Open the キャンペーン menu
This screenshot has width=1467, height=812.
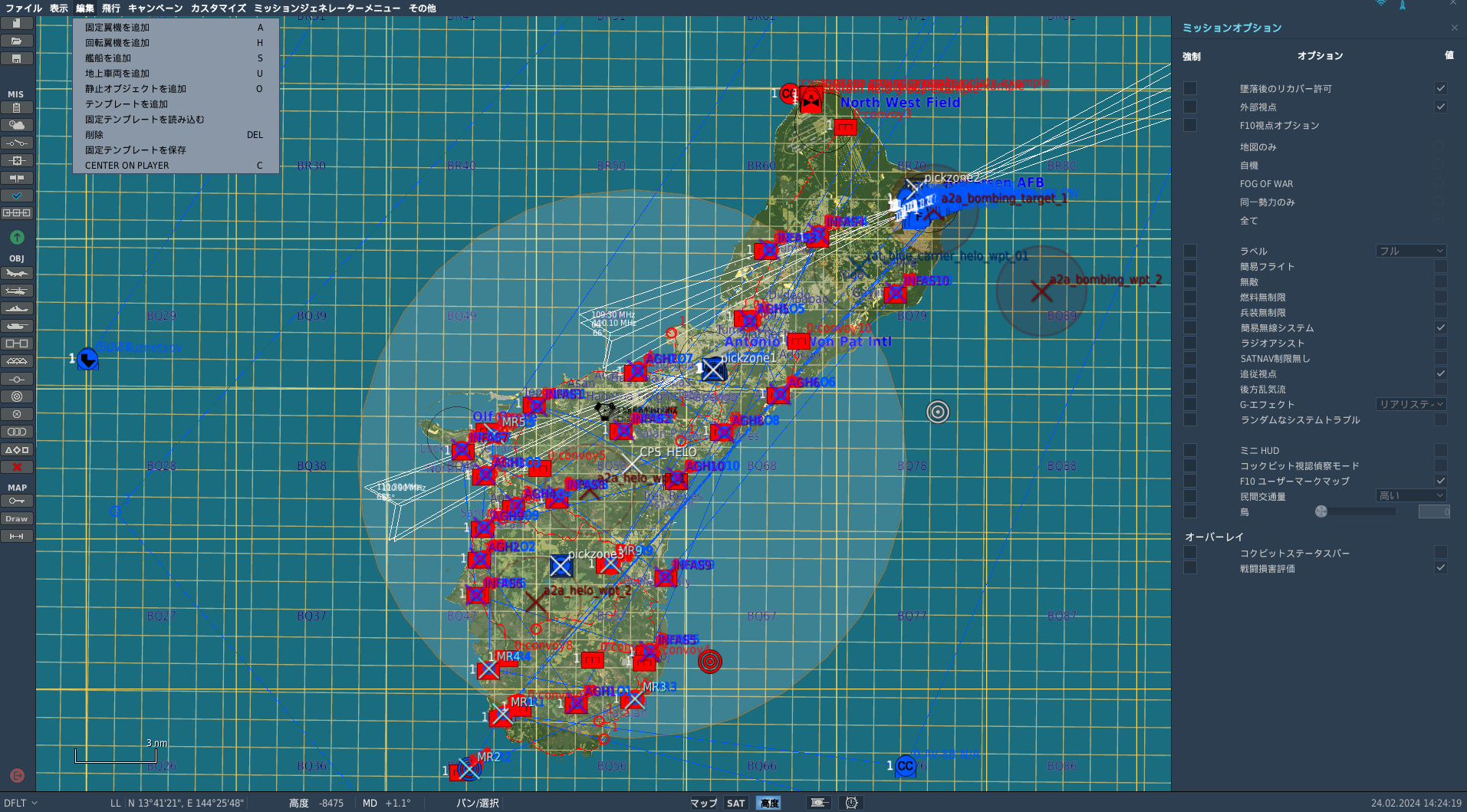tap(155, 8)
